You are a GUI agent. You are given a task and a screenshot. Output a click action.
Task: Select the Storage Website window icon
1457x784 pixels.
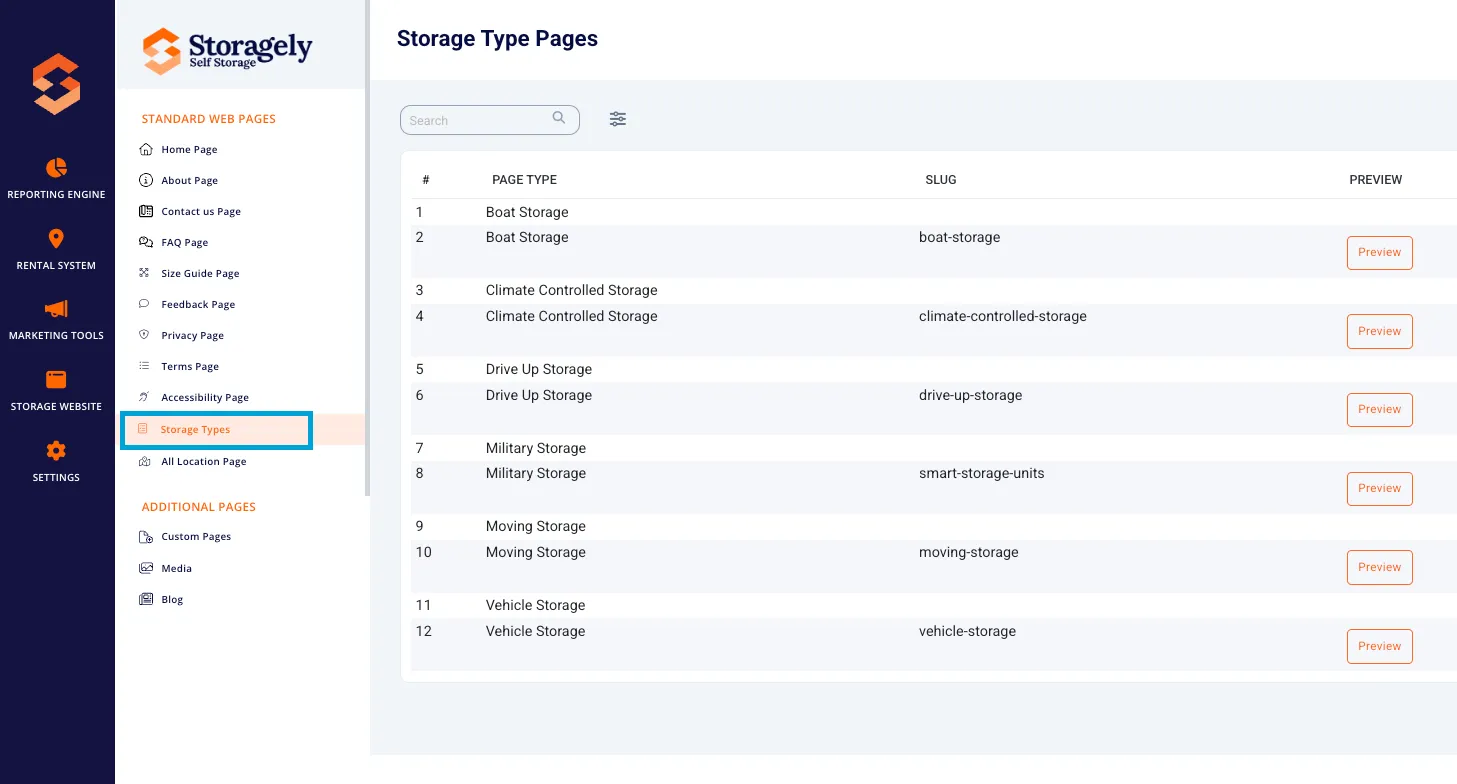click(x=56, y=380)
